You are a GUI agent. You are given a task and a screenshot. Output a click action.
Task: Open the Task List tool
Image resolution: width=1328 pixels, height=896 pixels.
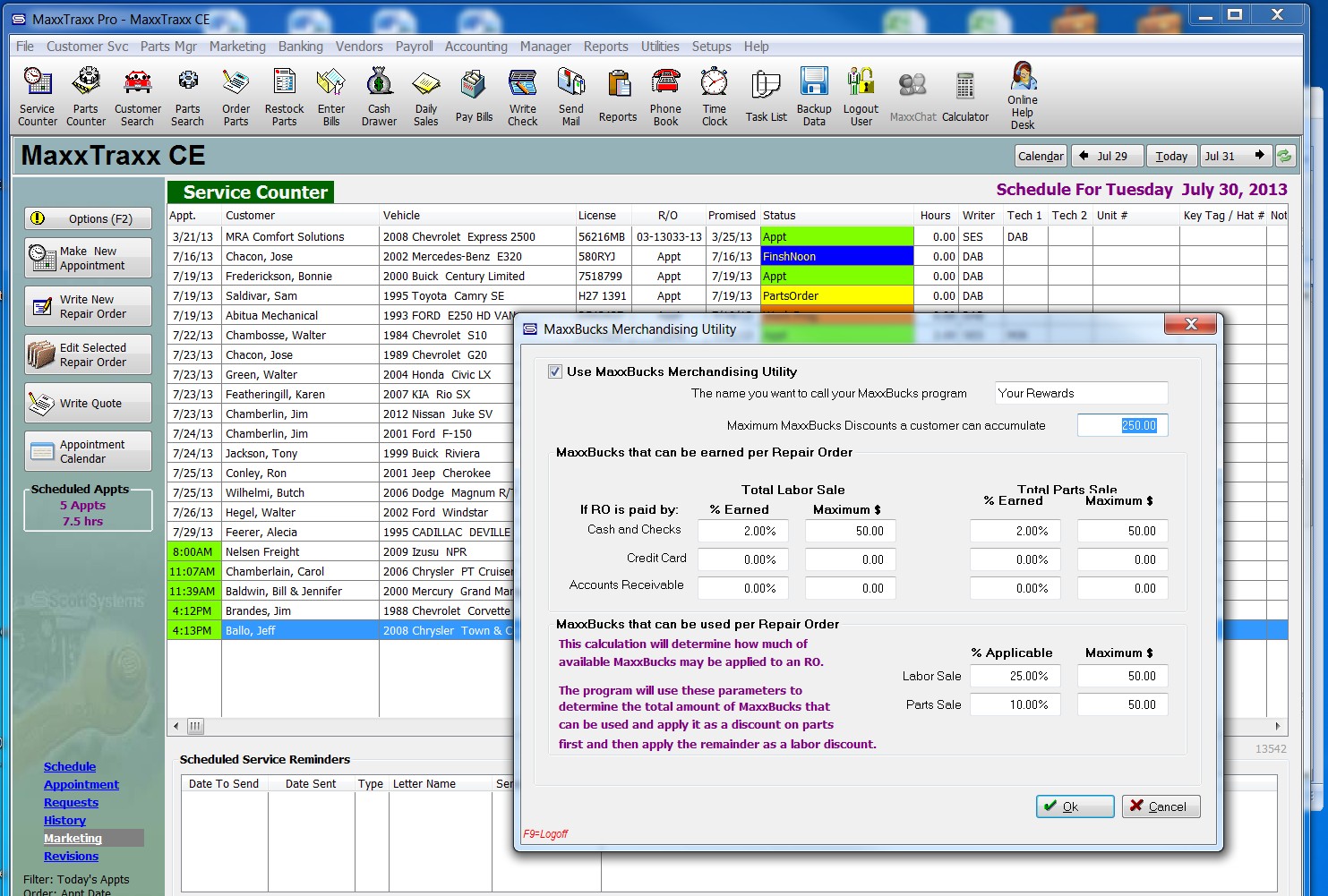tap(767, 97)
